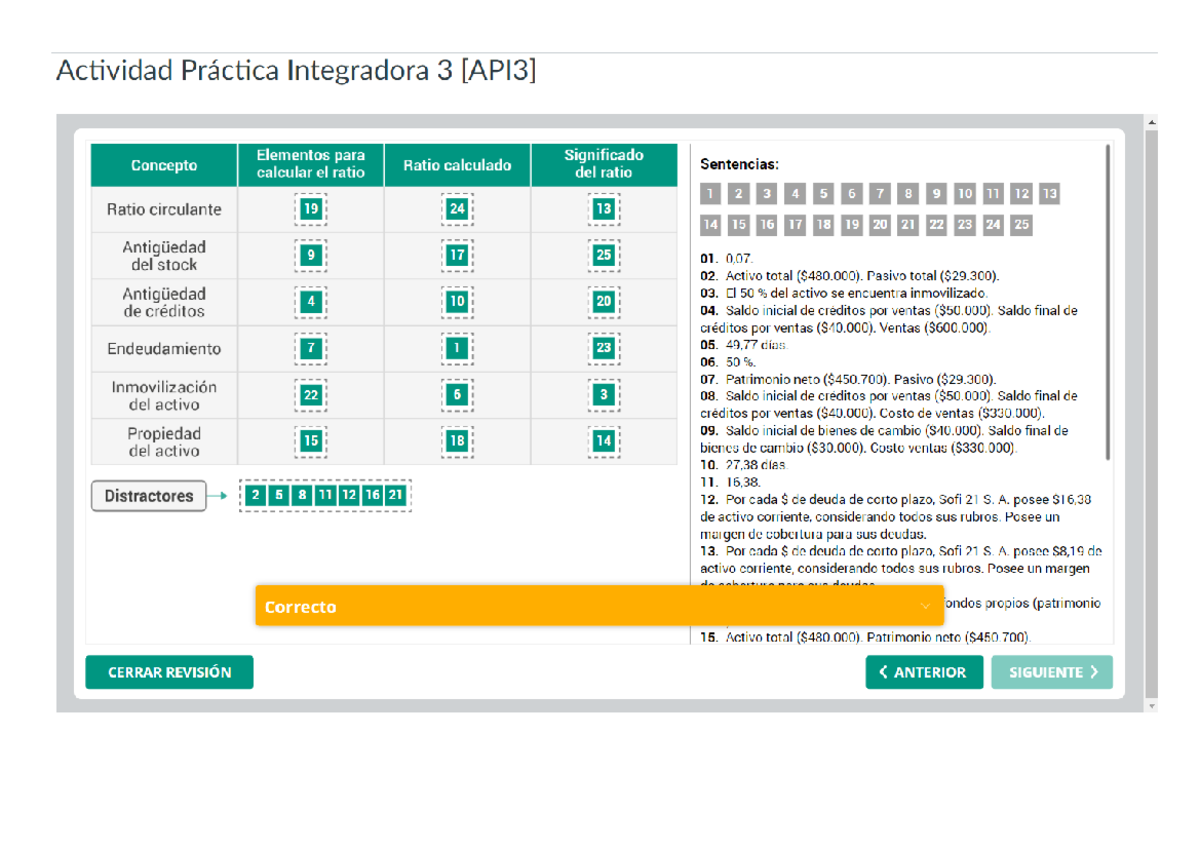Select tile 10 in Antigüedad de créditos row

pos(456,301)
